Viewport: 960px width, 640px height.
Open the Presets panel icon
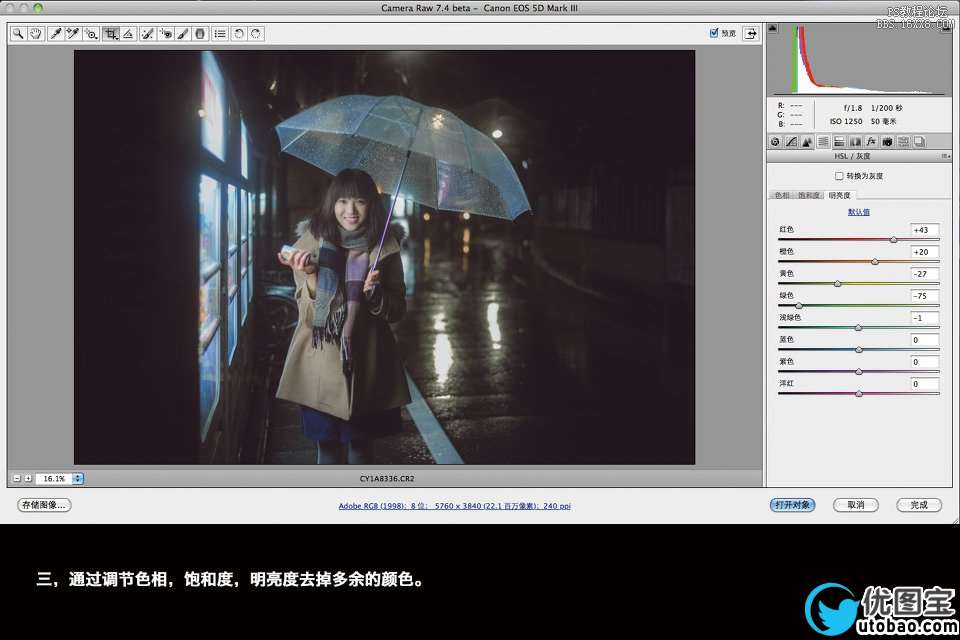click(903, 141)
